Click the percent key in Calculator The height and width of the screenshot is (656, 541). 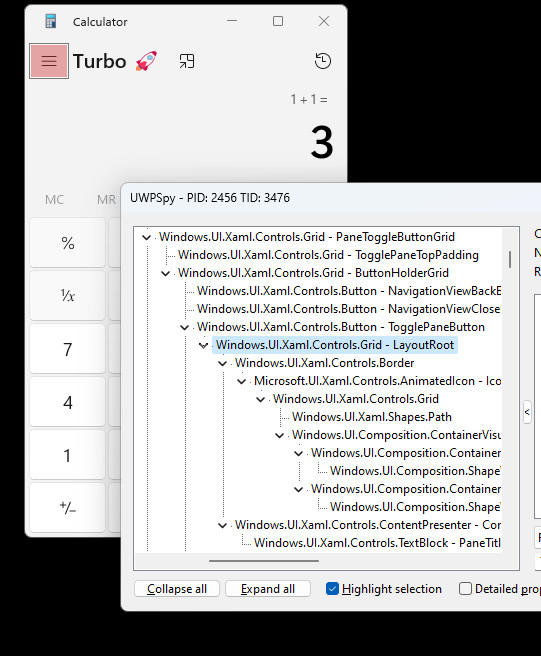[68, 243]
